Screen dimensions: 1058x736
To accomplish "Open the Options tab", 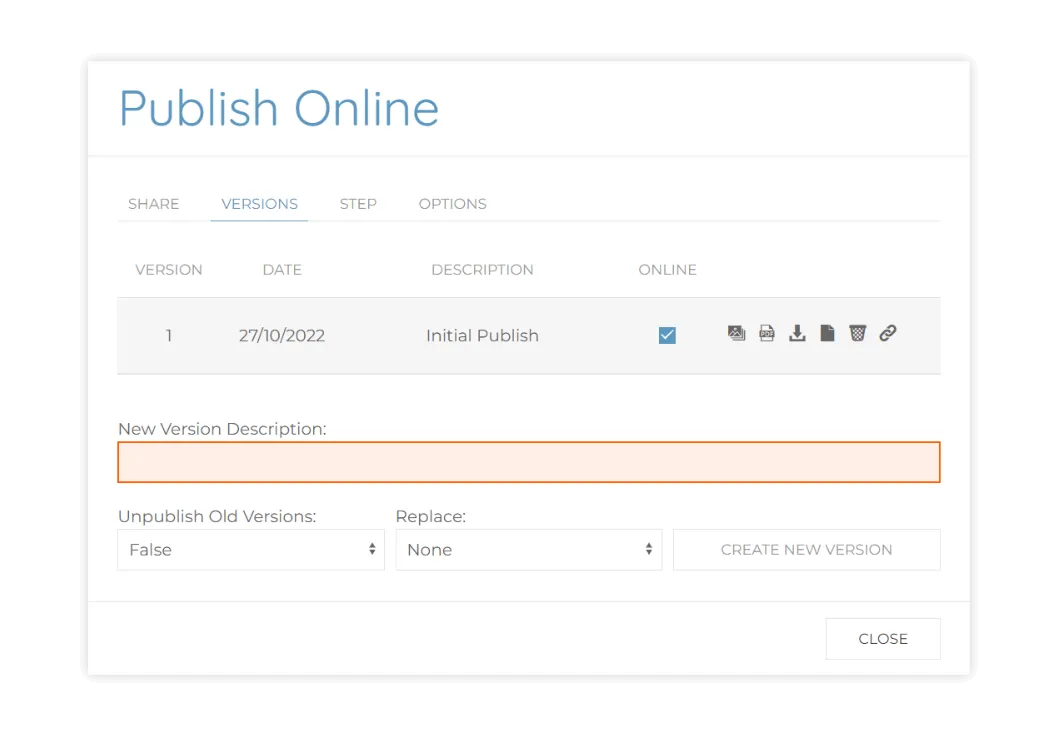I will tap(453, 204).
